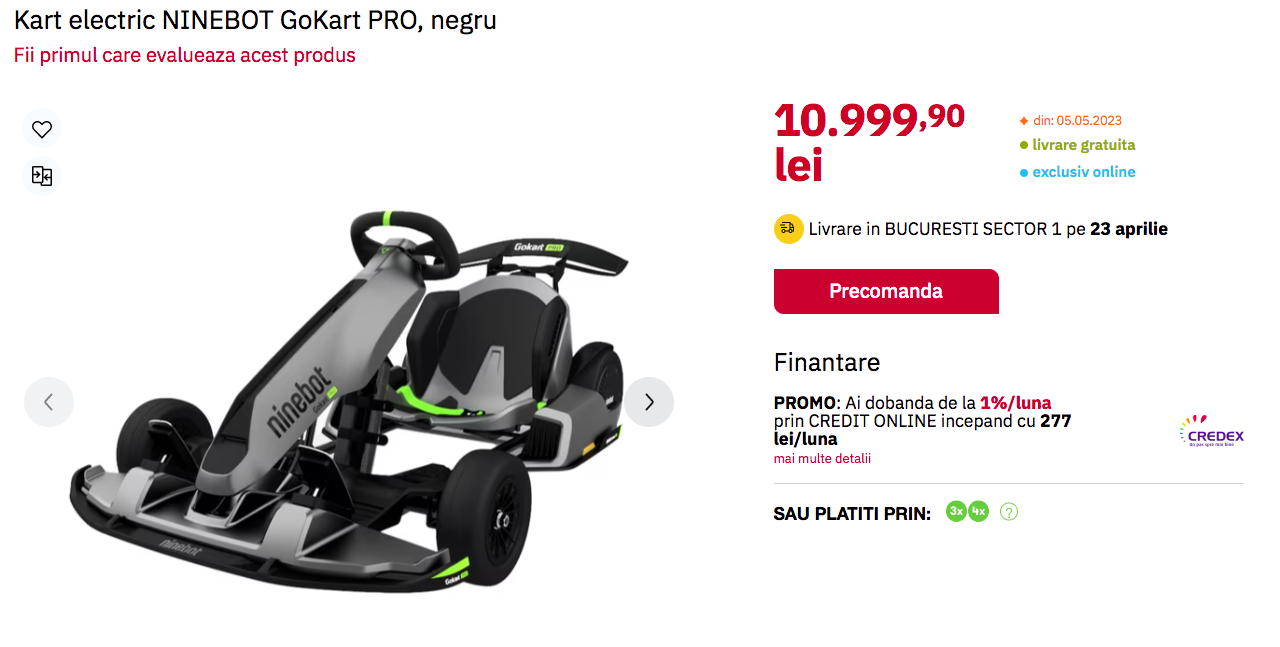Click 'Fii primul care evalueaza acest produs'
Viewport: 1280px width, 647px height.
coord(185,55)
